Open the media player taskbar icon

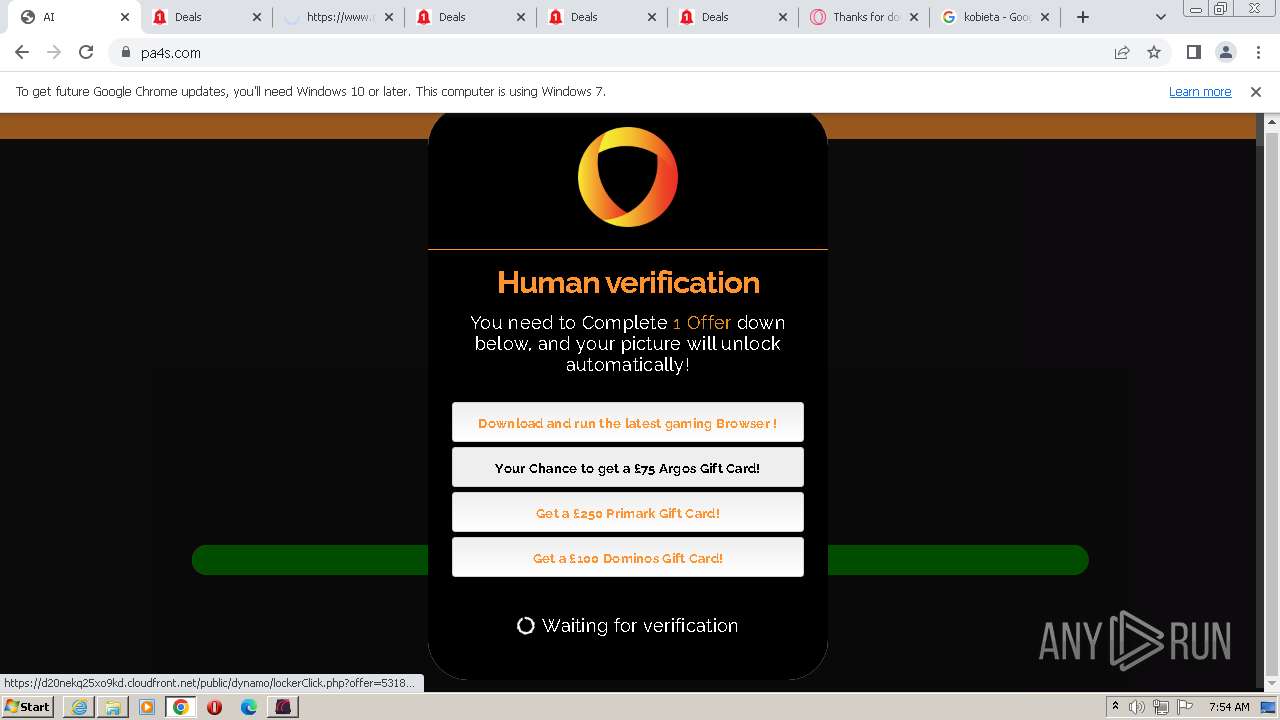[147, 707]
